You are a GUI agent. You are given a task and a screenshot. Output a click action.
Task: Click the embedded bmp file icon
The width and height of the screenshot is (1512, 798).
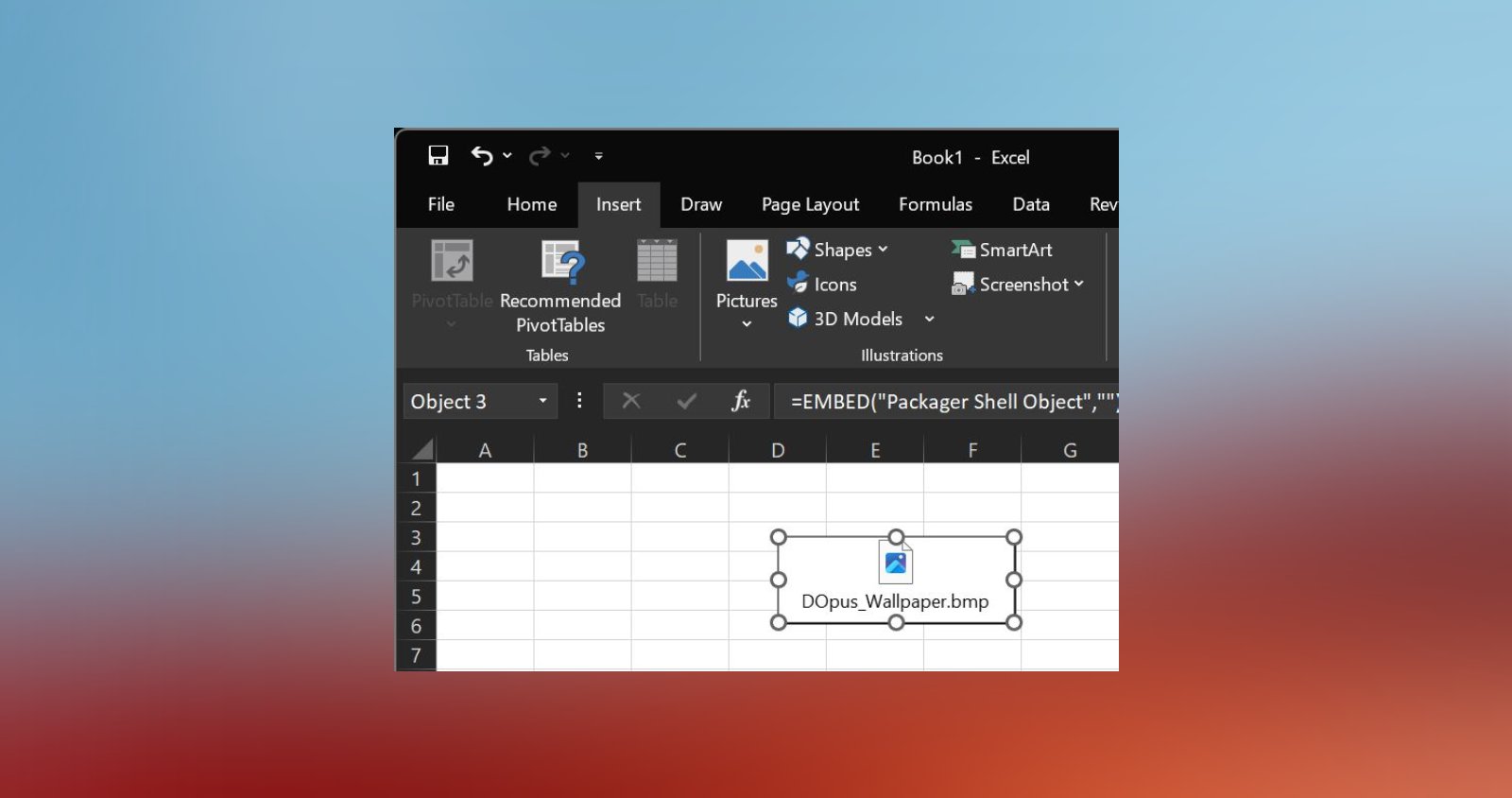[896, 563]
